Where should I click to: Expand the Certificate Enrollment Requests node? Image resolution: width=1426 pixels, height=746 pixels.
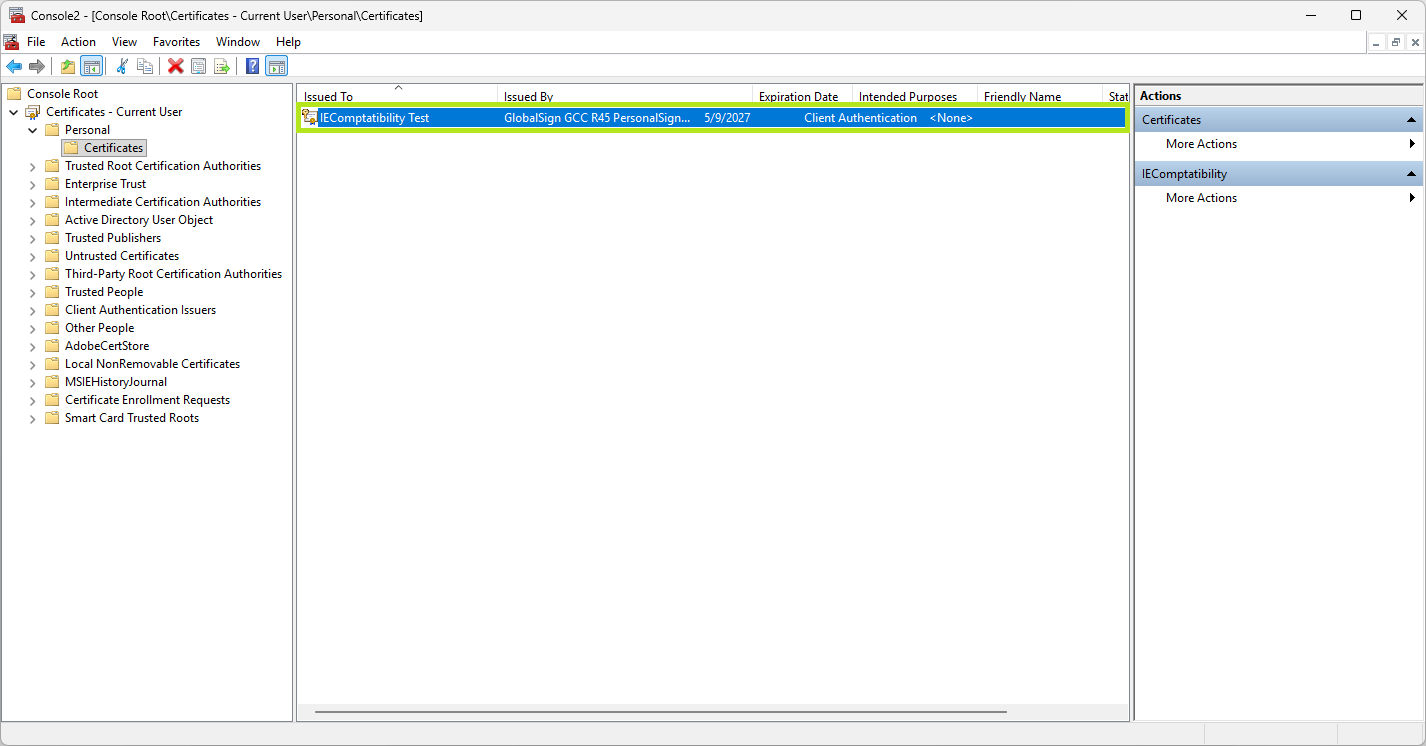(x=33, y=400)
